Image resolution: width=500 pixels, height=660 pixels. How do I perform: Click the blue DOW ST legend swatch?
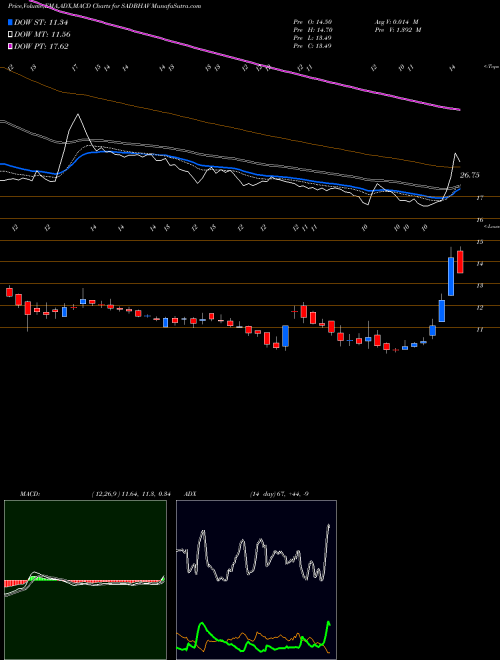11,23
